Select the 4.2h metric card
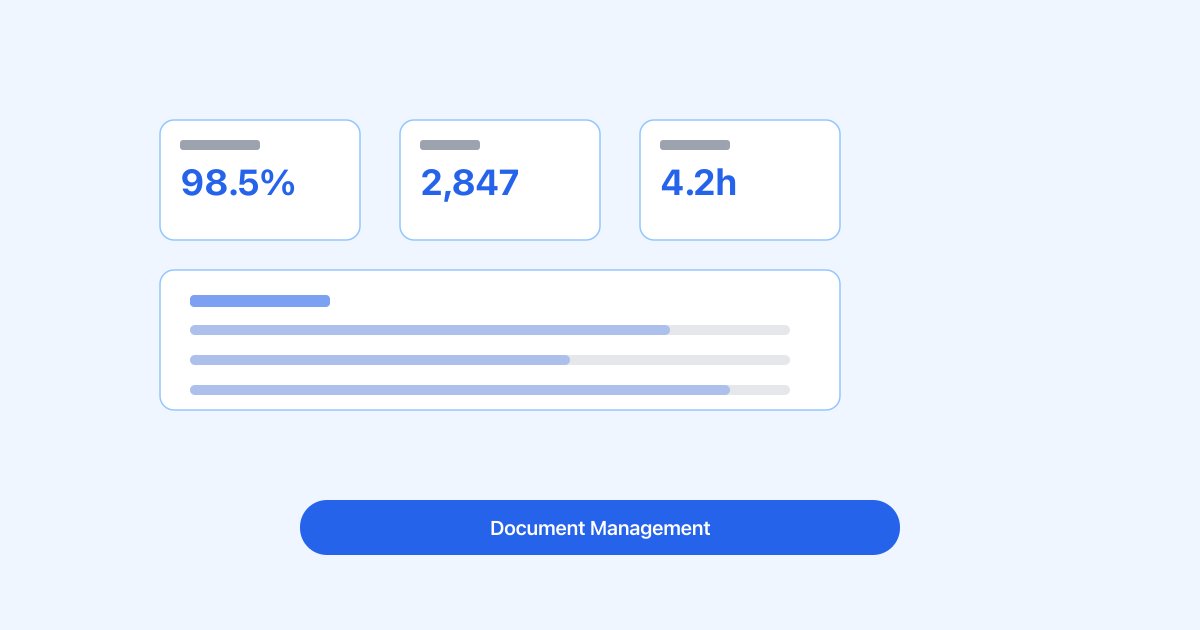The height and width of the screenshot is (630, 1200). pyautogui.click(x=740, y=180)
